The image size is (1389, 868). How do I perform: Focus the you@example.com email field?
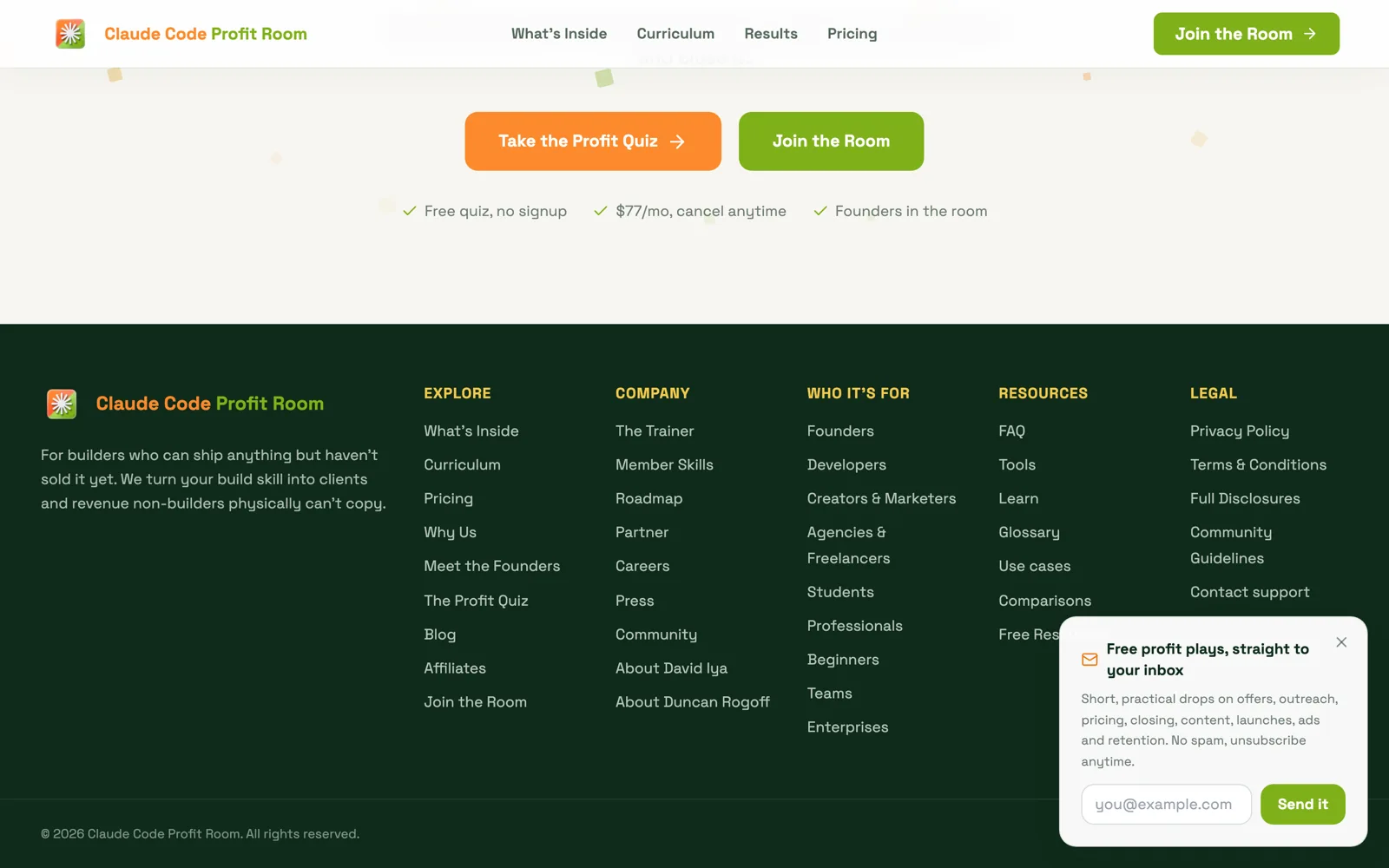tap(1166, 805)
